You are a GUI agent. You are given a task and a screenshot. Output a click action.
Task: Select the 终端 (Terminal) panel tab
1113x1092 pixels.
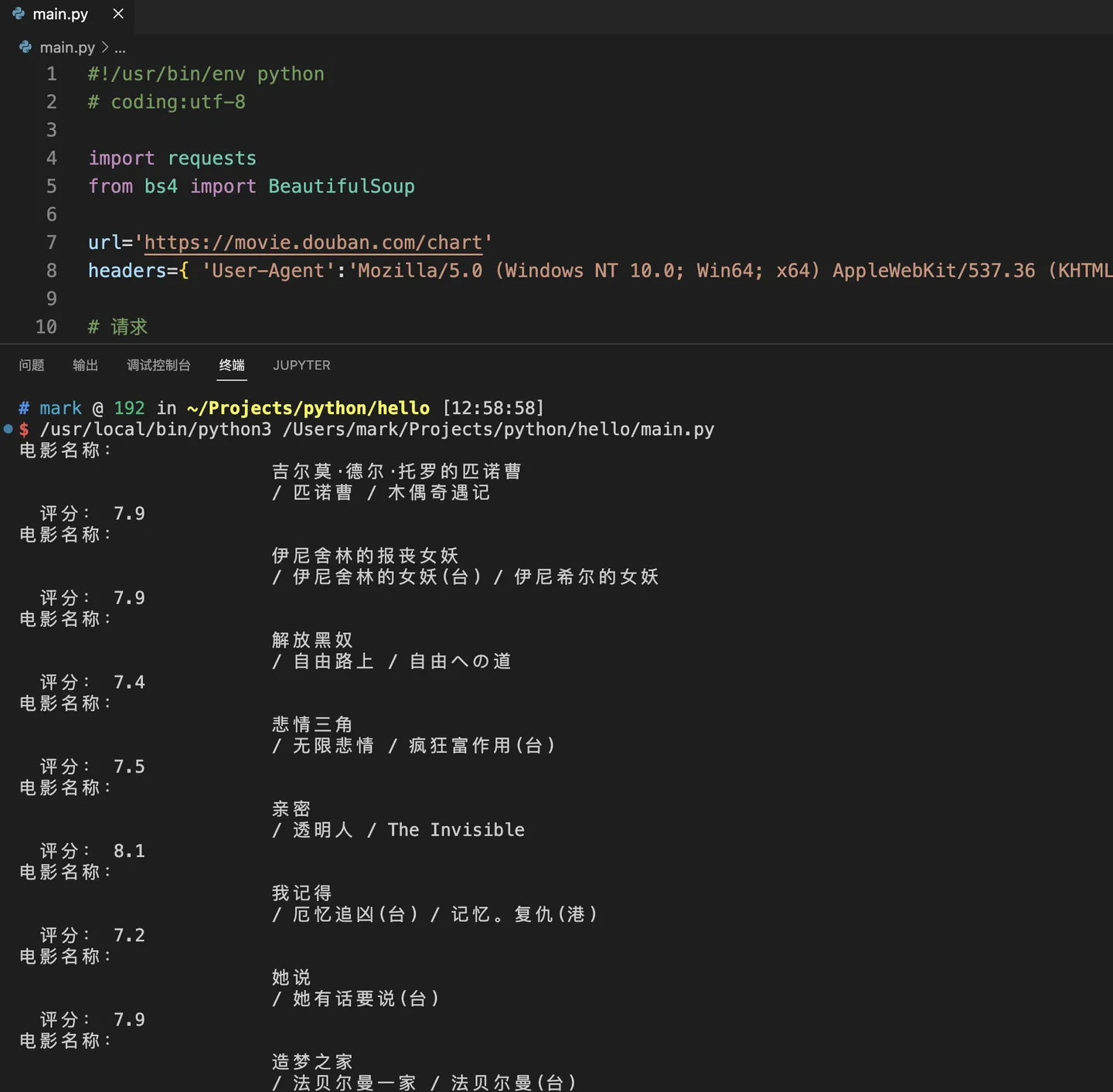[232, 365]
